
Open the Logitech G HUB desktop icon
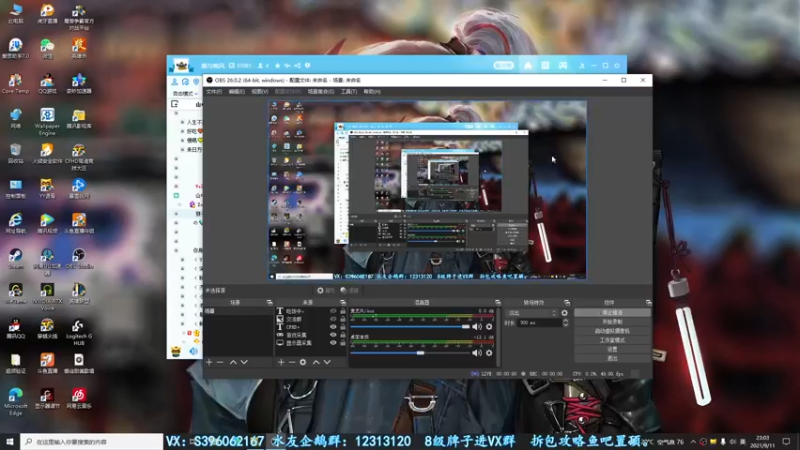point(79,332)
